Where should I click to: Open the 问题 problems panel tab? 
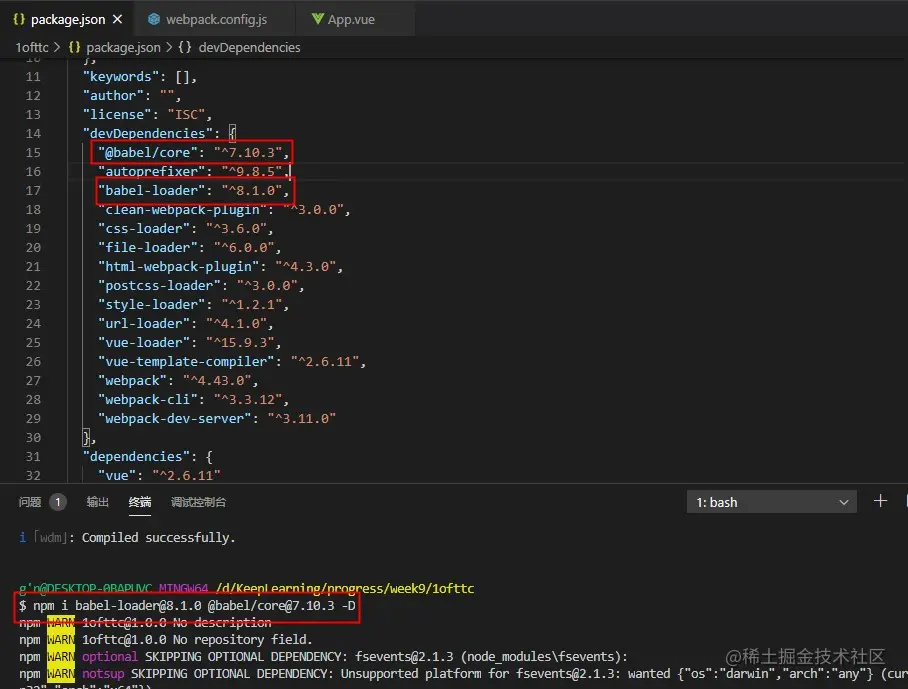click(x=30, y=502)
